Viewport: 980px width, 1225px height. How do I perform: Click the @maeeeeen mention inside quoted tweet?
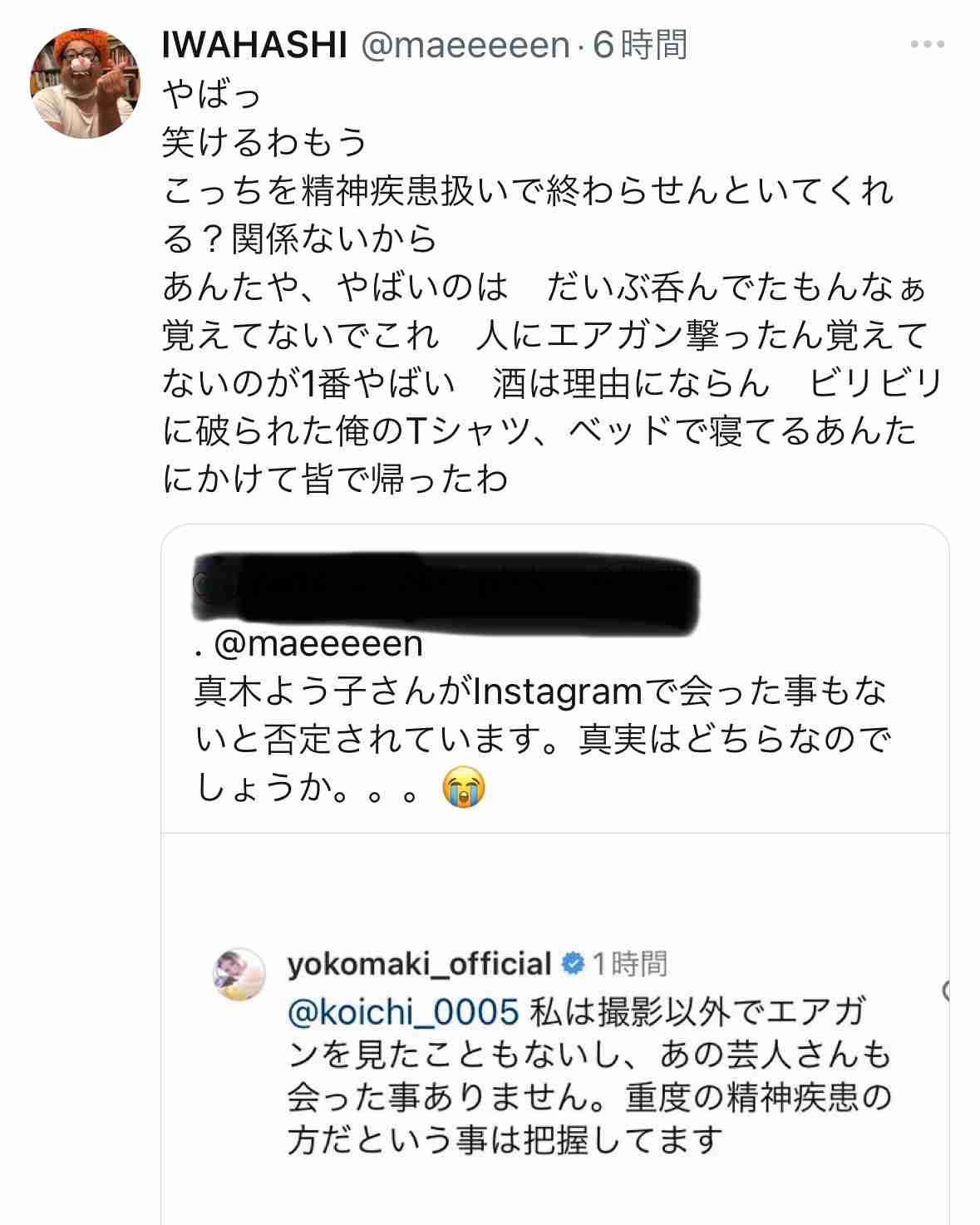[319, 643]
